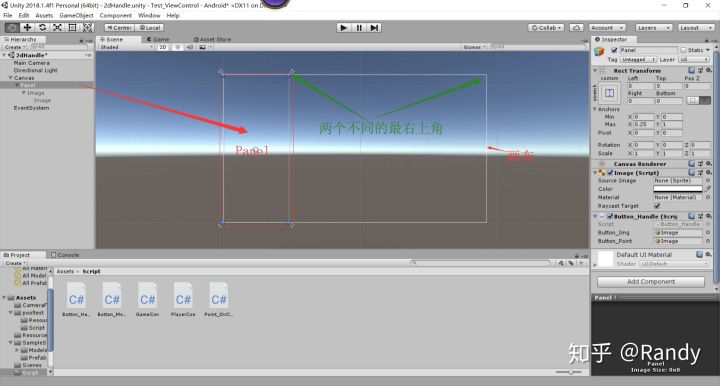Open Rect Transform help icon

pyautogui.click(x=692, y=70)
